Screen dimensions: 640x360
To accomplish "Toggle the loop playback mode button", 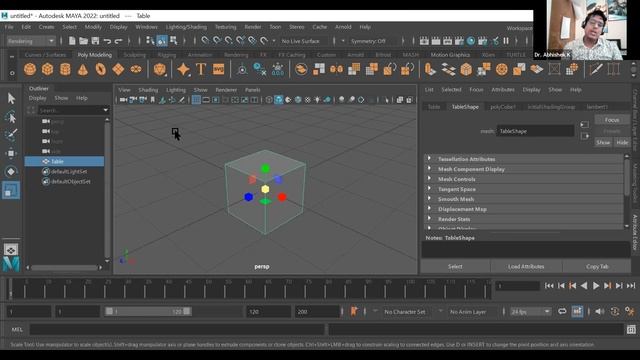I will click(x=562, y=311).
